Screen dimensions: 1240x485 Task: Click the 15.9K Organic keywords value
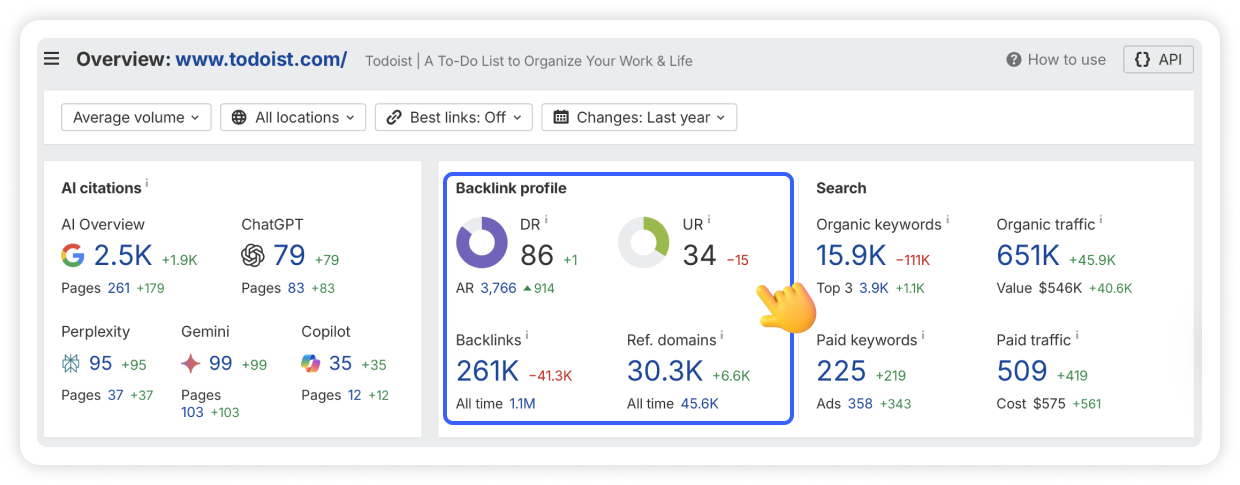pos(851,256)
